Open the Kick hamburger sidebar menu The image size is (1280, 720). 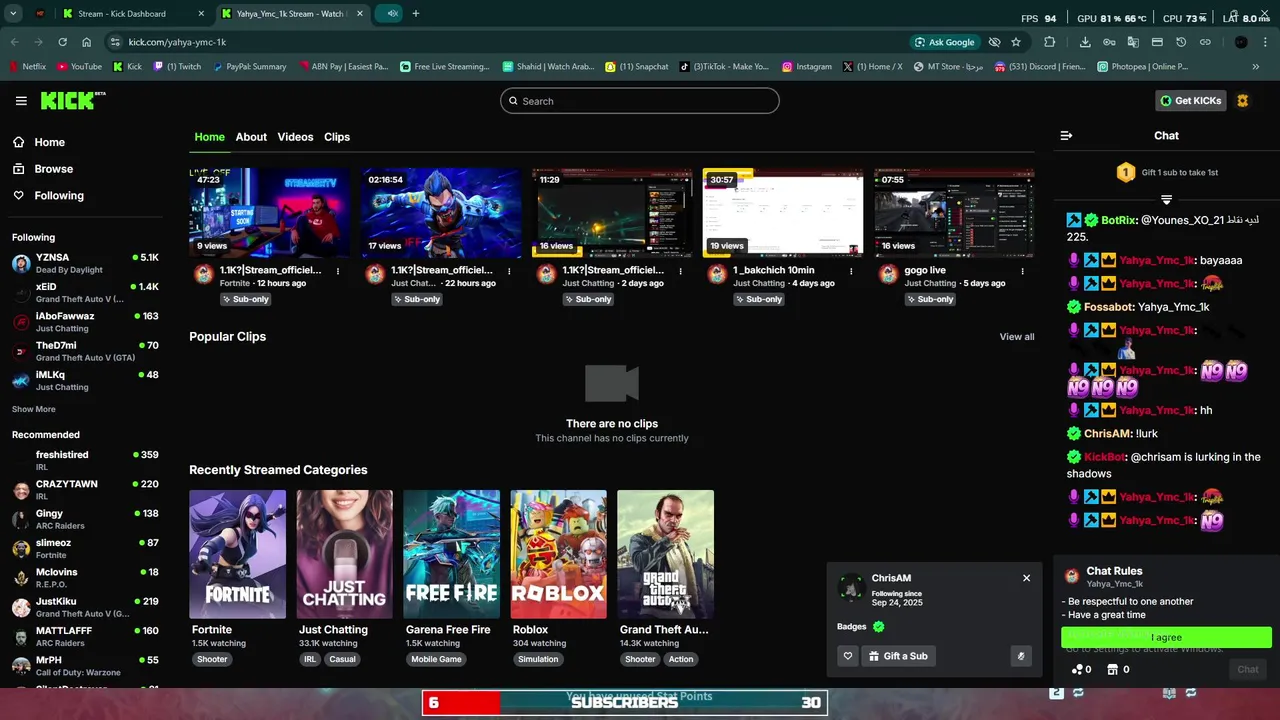(21, 101)
